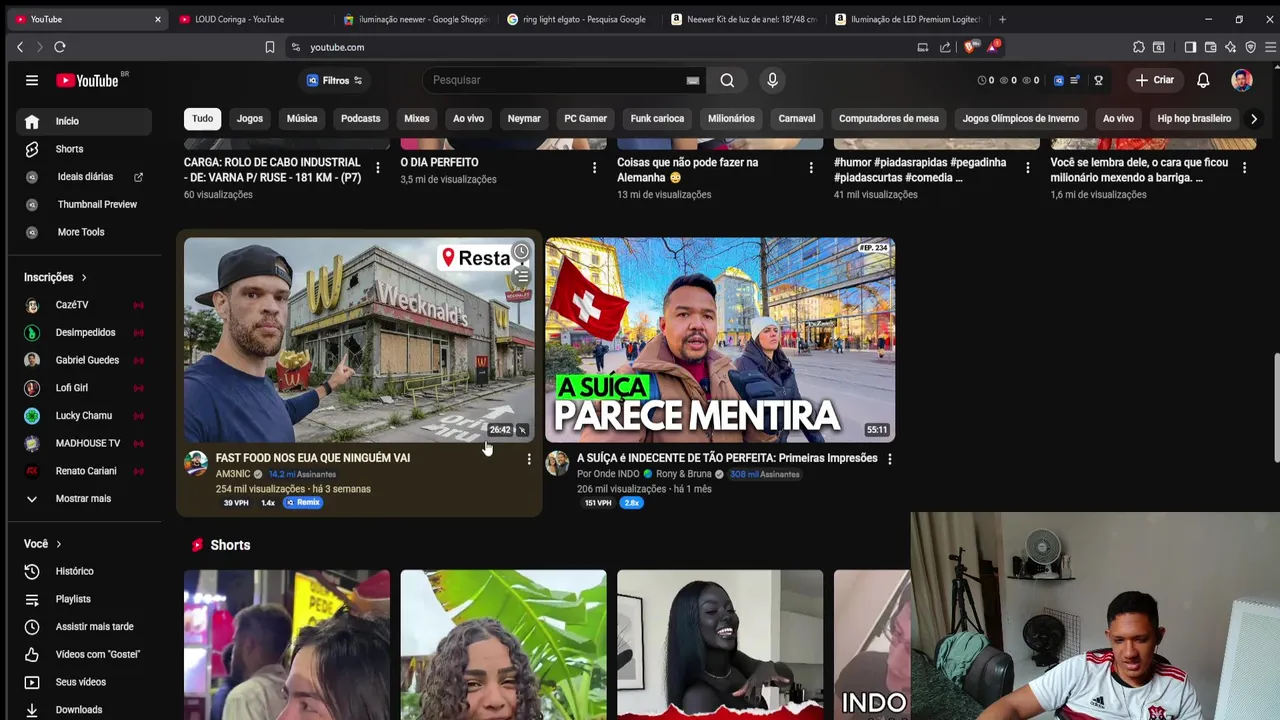1280x720 pixels.
Task: Go back with the browser back arrow
Action: pyautogui.click(x=20, y=47)
